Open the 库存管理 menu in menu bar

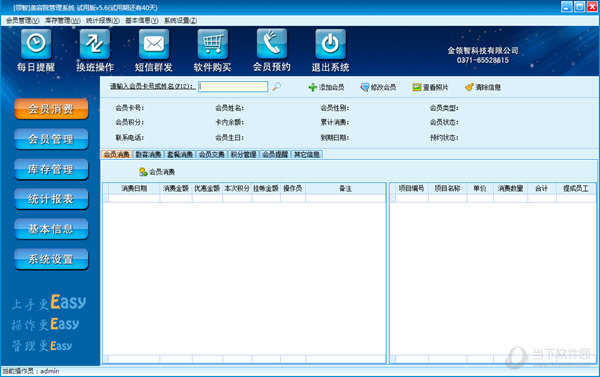pyautogui.click(x=62, y=21)
